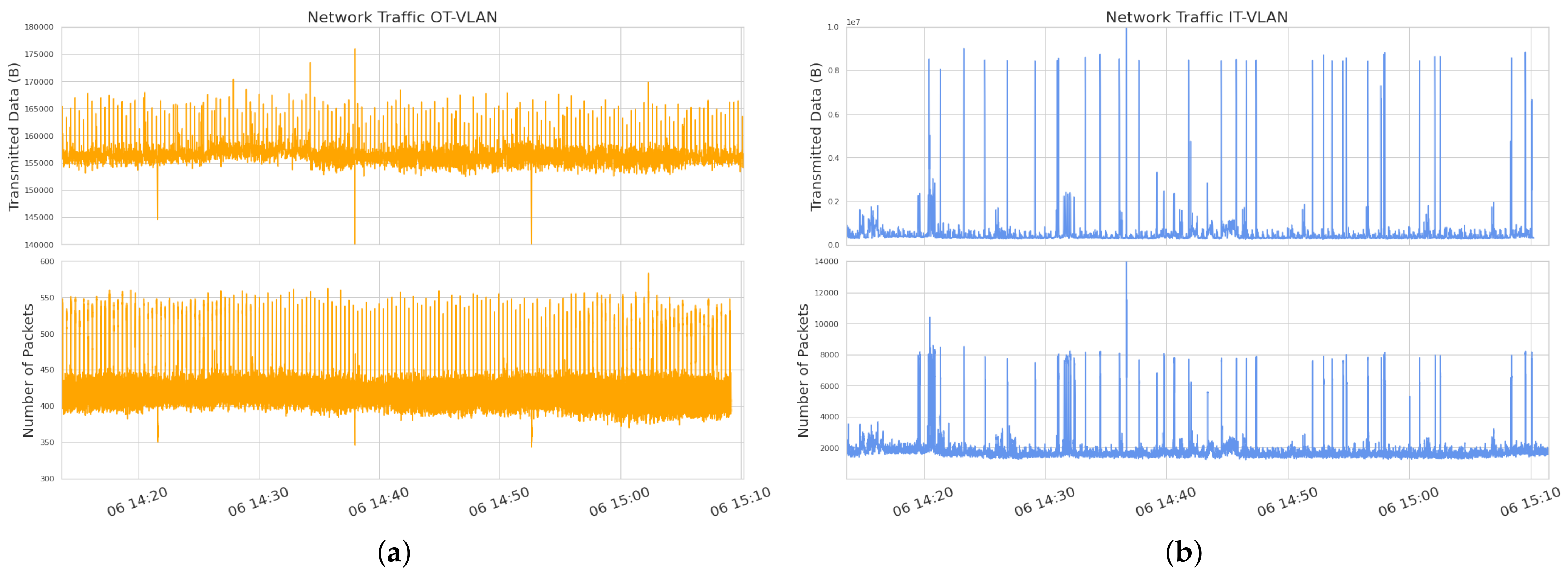The height and width of the screenshot is (582, 1568).
Task: Click the "Network Traffic IT-VLAN" chart title
Action: (x=1196, y=17)
